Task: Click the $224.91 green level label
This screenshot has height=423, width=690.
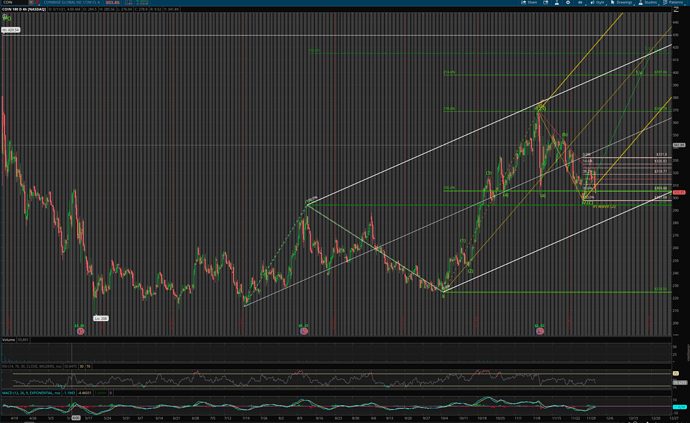Action: tap(661, 289)
